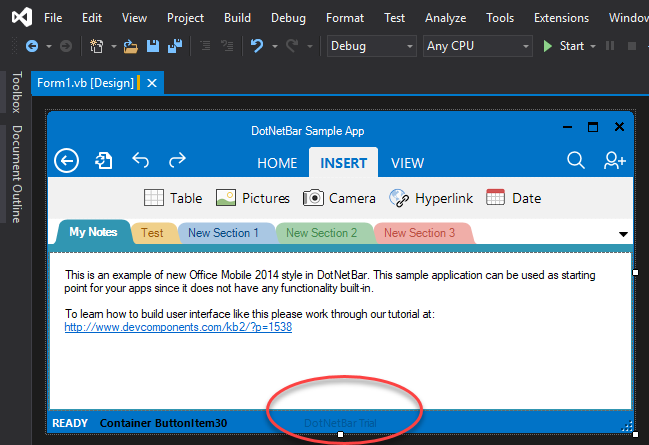Screen dimensions: 649x445
Task: Expand the section tabs overflow arrow
Action: 623,234
